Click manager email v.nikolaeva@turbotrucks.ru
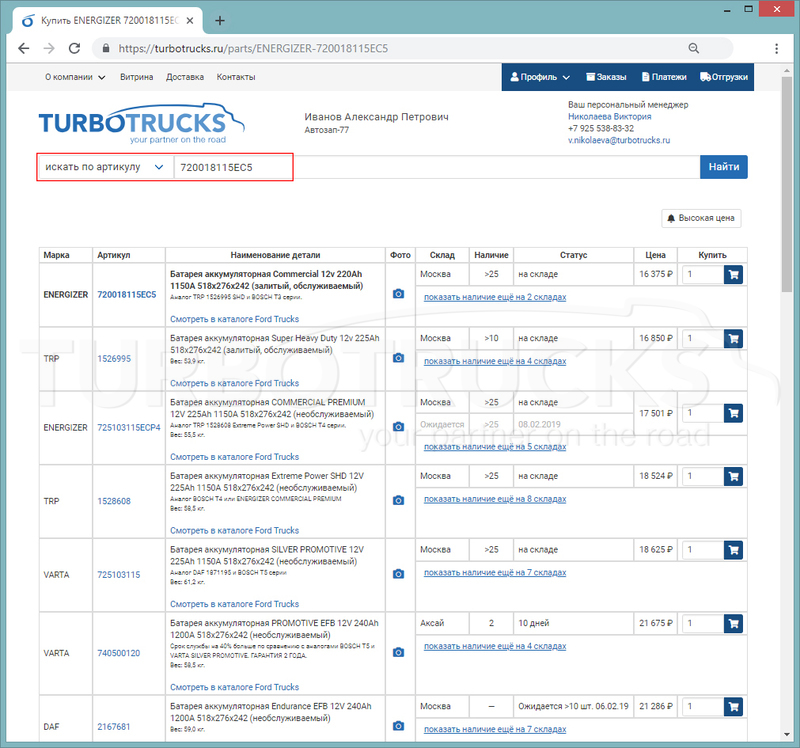The image size is (800, 748). 619,140
